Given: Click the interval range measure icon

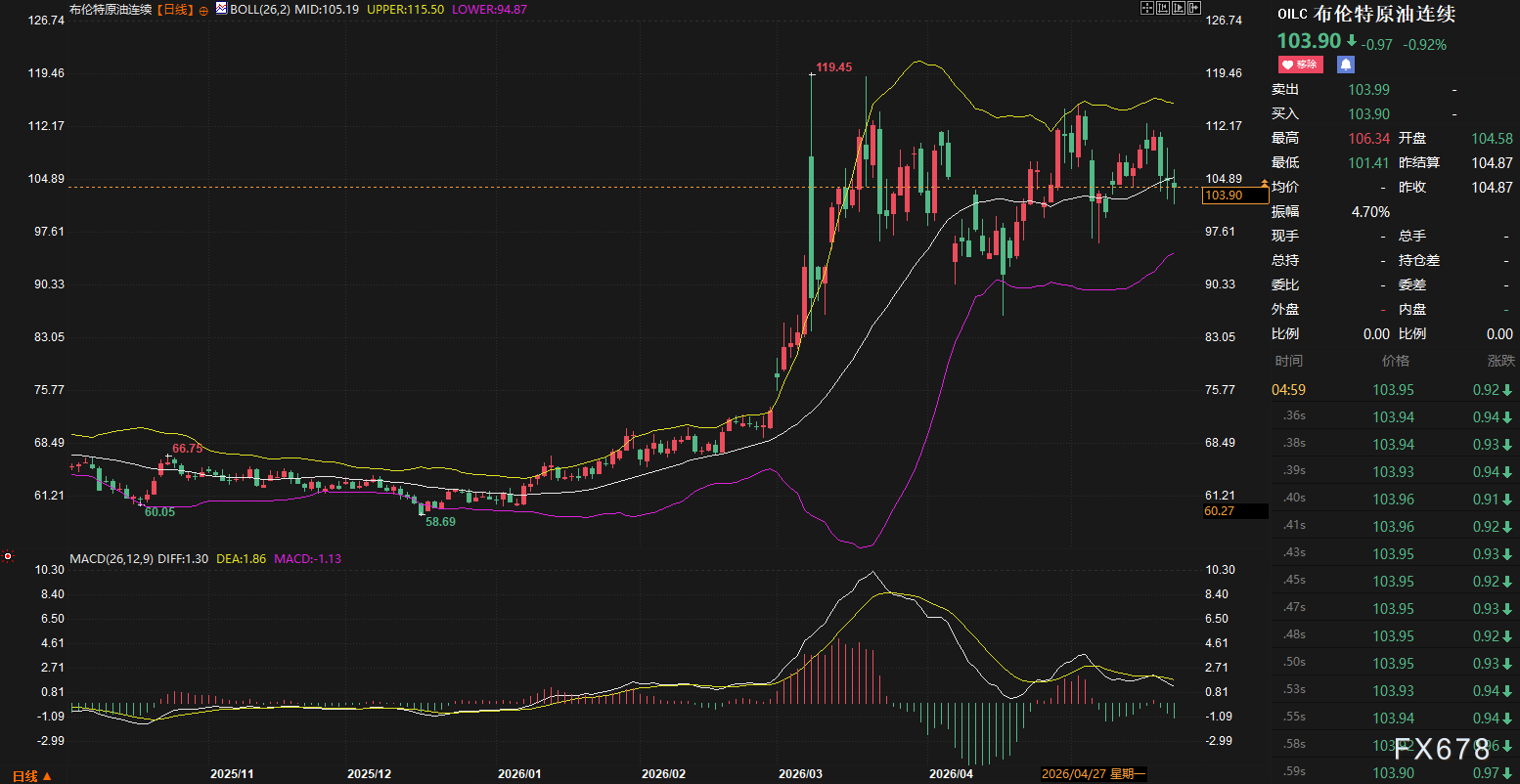Looking at the screenshot, I should [1163, 8].
